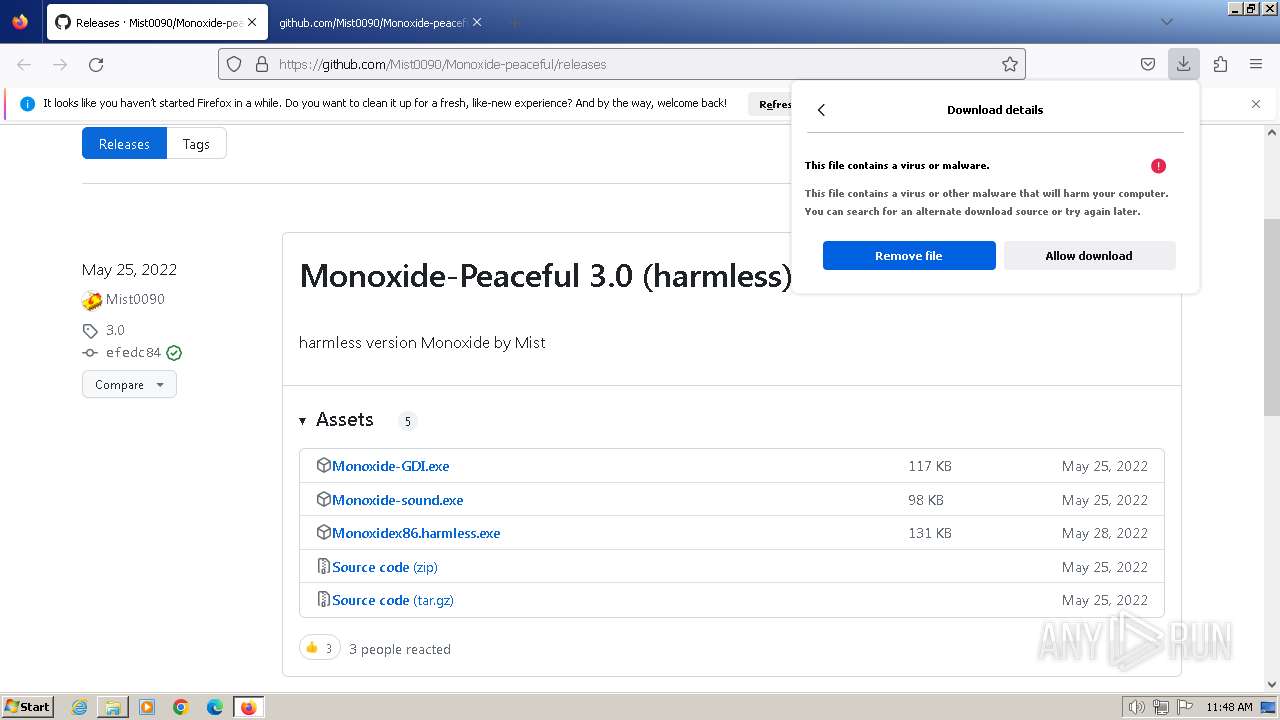Click the Assets count badge 5
Image resolution: width=1280 pixels, height=720 pixels.
pos(407,421)
